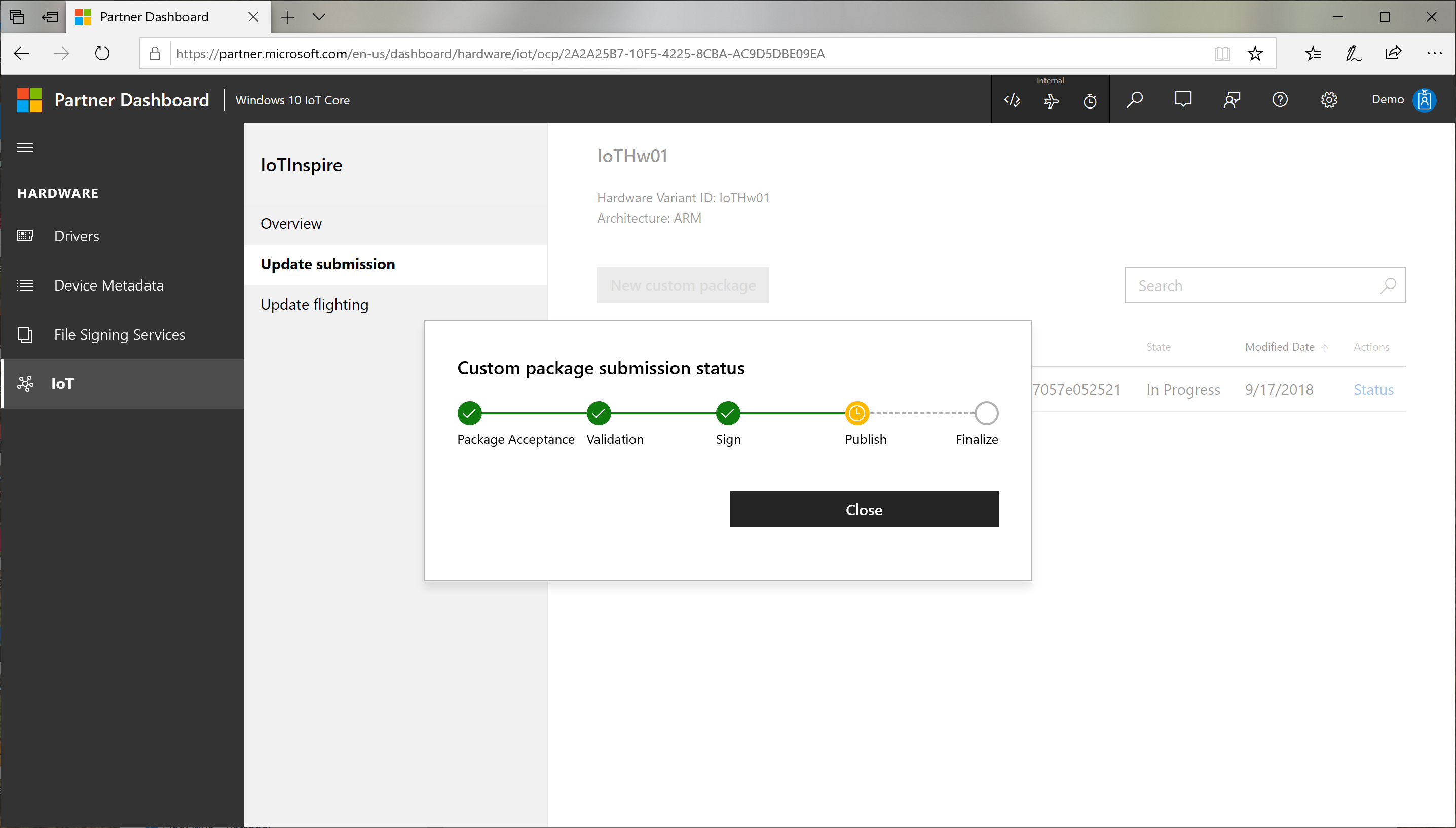This screenshot has width=1456, height=828.
Task: Click the Modified Date sort arrow
Action: [1323, 347]
